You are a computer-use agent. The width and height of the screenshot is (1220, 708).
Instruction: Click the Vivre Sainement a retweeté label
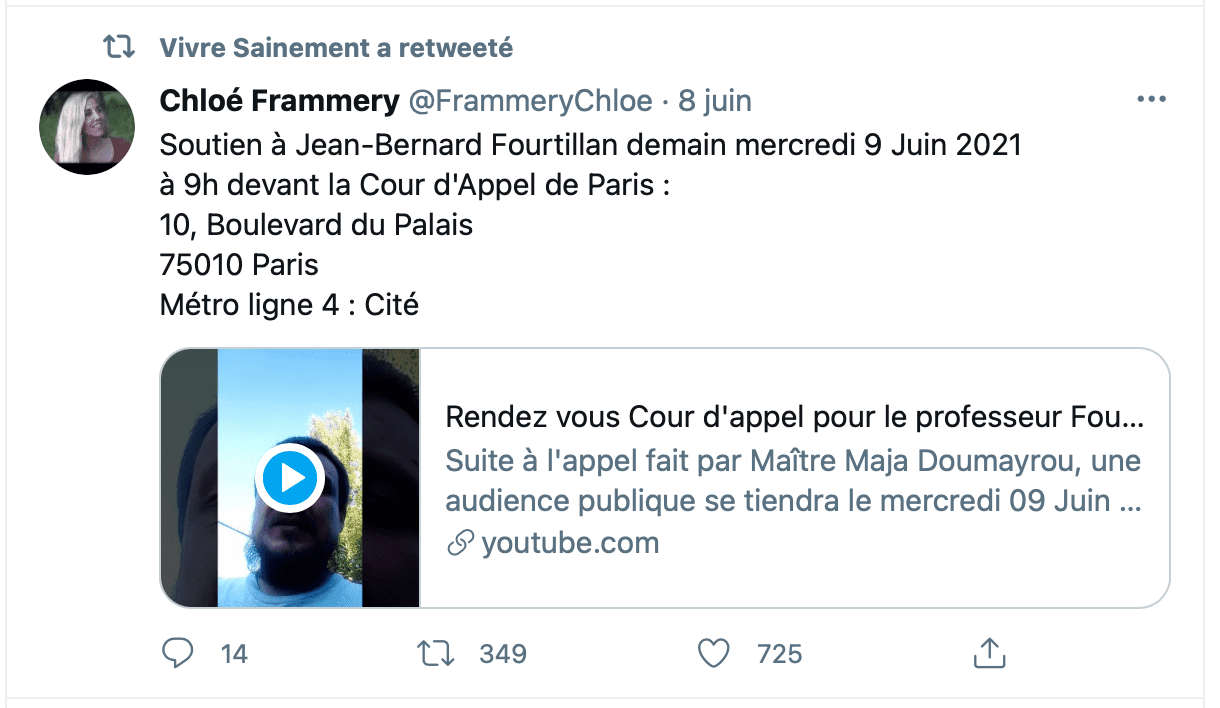point(336,47)
